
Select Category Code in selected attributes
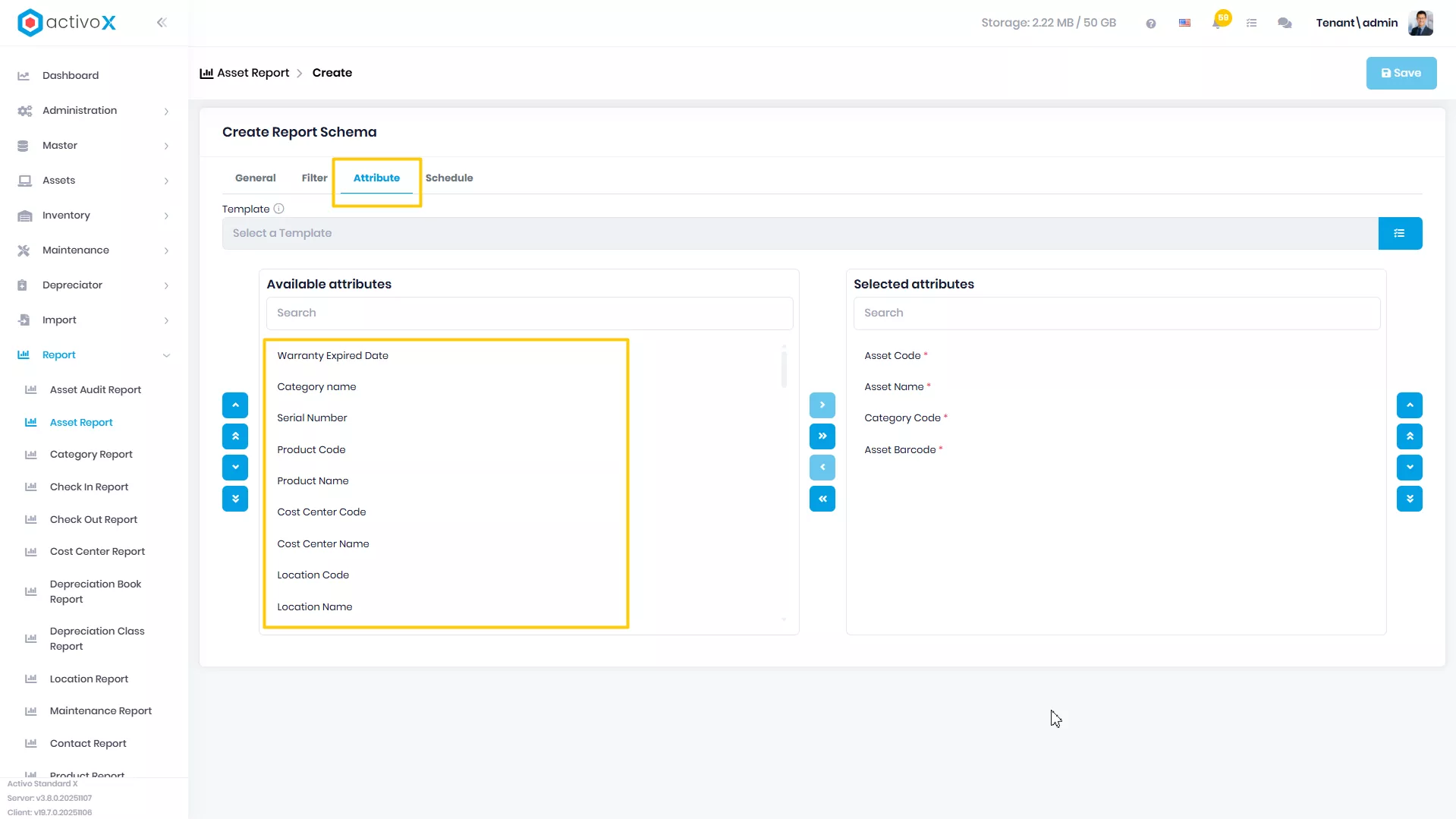pos(902,418)
